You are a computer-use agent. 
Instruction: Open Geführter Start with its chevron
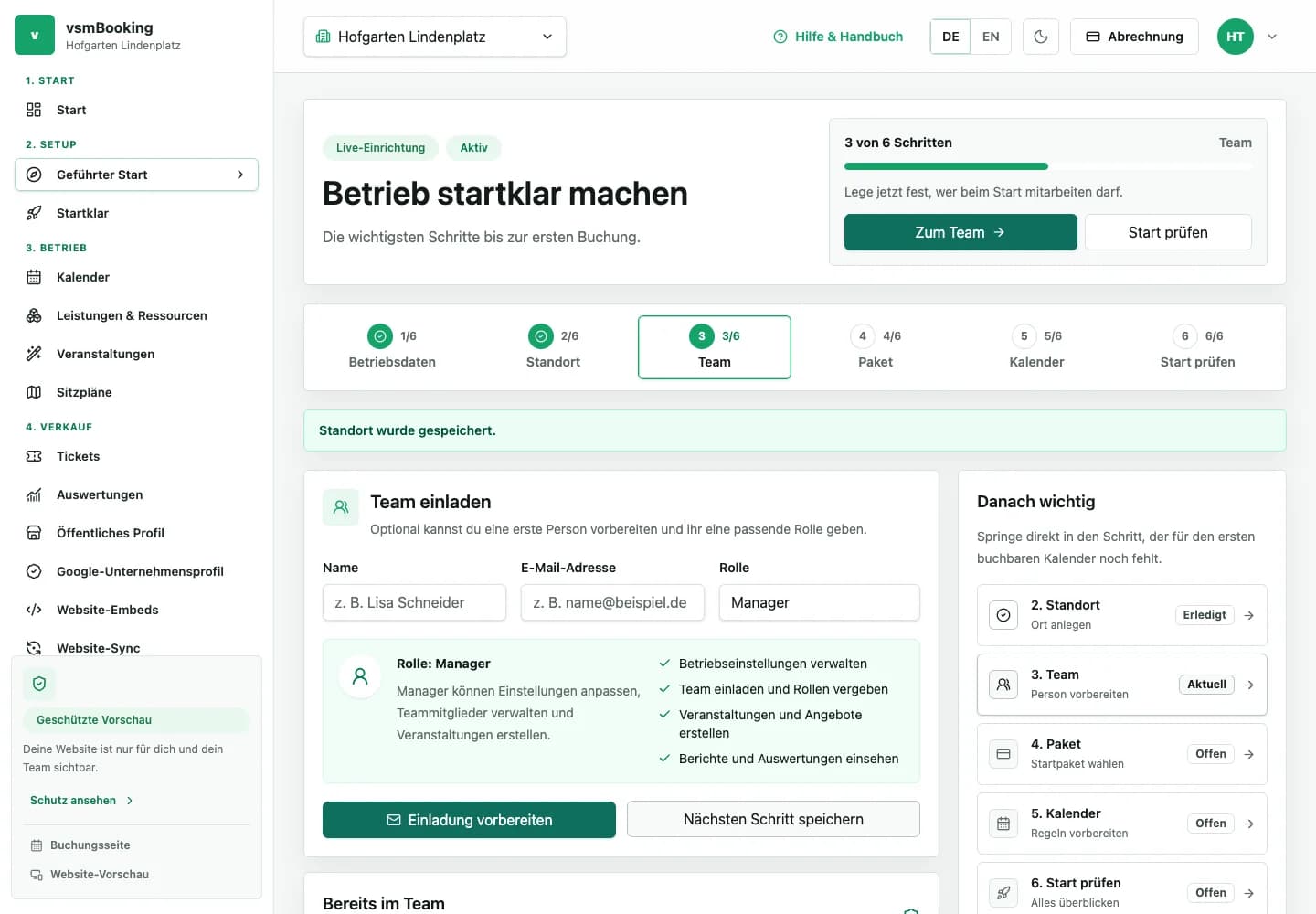[x=240, y=175]
